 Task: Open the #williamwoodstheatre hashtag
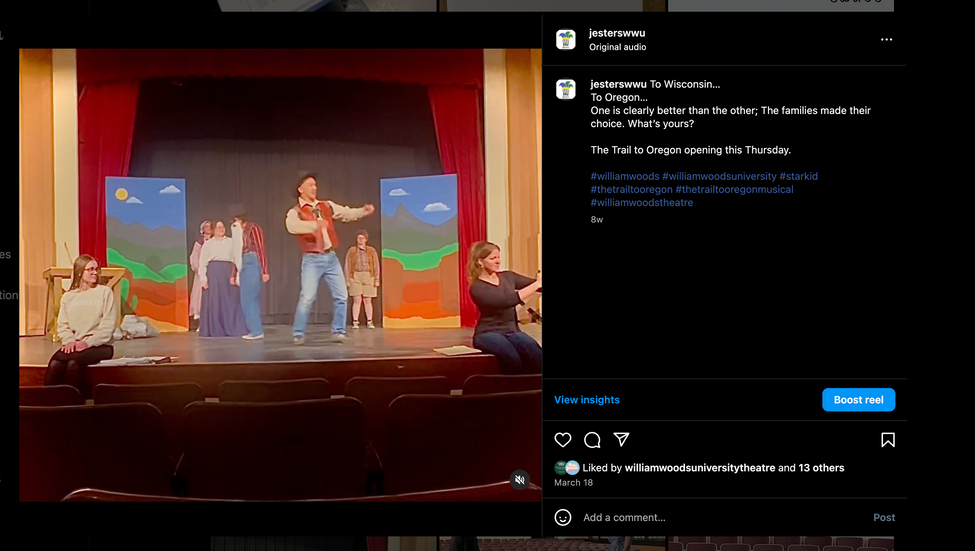(x=641, y=202)
